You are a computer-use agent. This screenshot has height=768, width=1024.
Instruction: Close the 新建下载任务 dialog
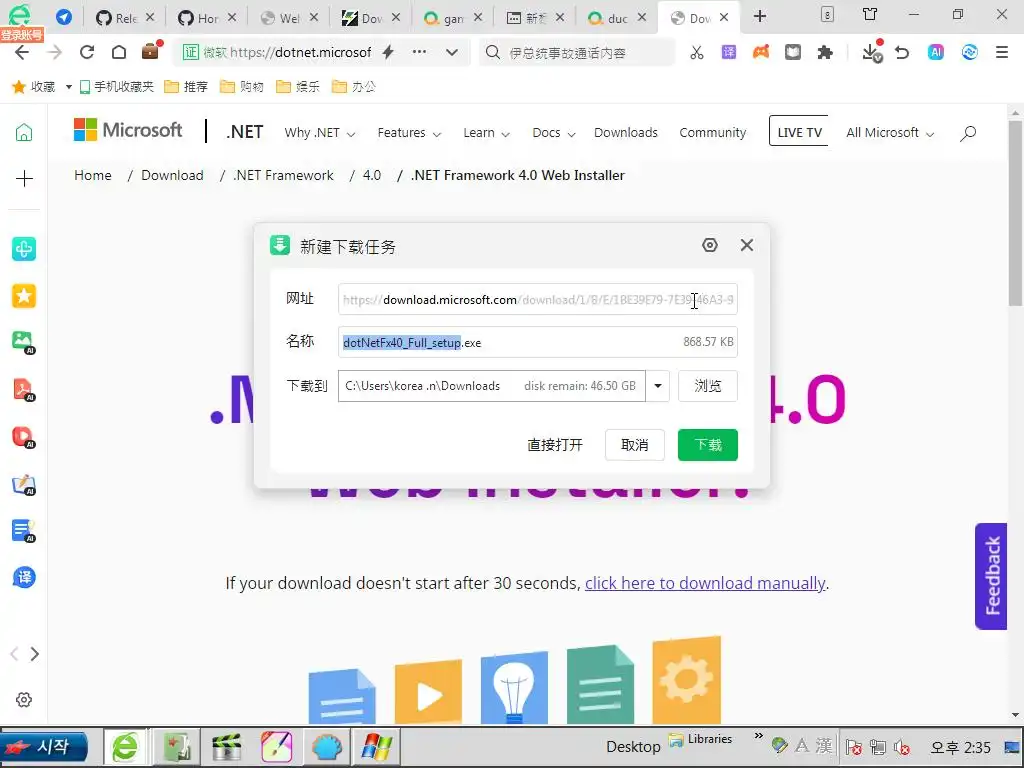click(747, 245)
